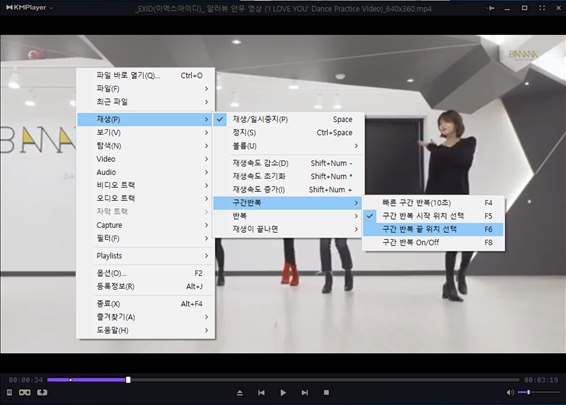The height and width of the screenshot is (405, 566).
Task: Expand the 반복 submenu
Action: click(x=288, y=216)
